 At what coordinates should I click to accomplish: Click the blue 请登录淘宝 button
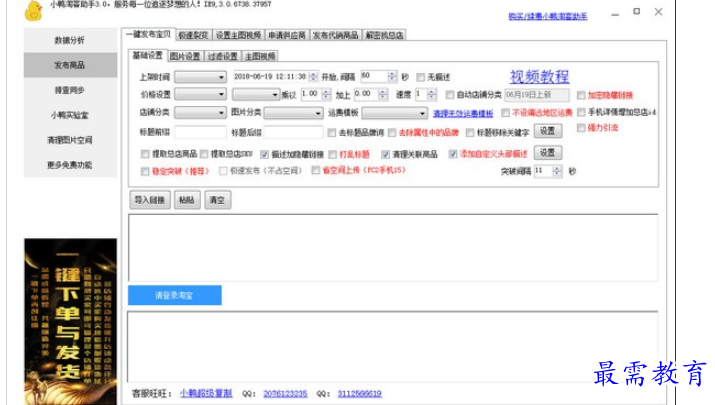pyautogui.click(x=175, y=295)
